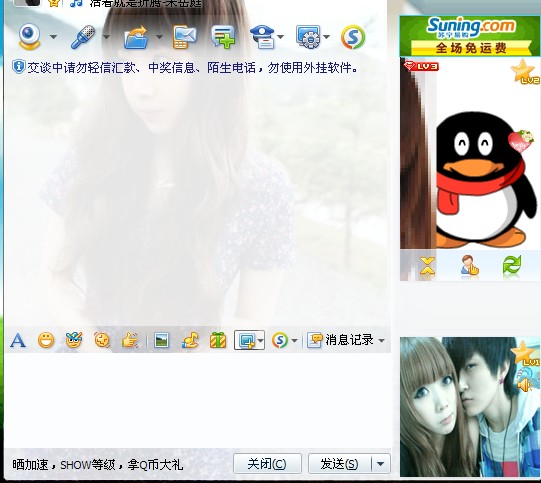
Task: Create a discussion group with plus icon
Action: click(224, 37)
